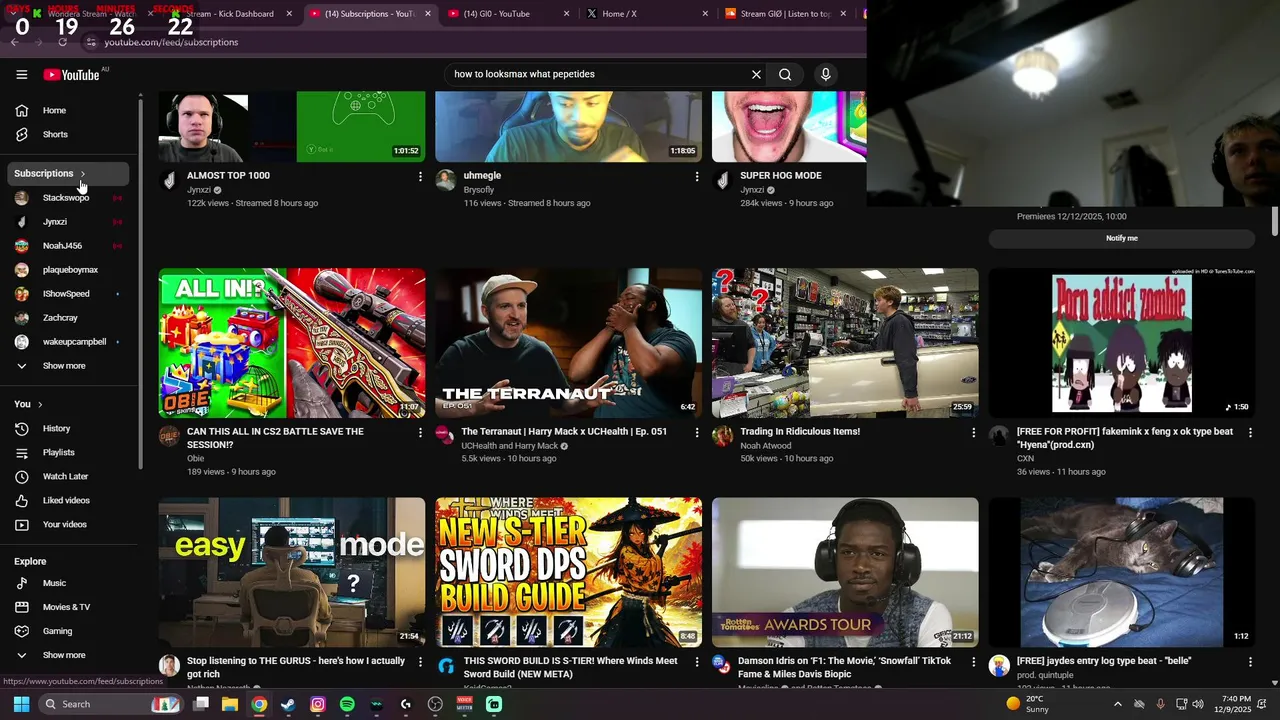Screen dimensions: 1280x720
Task: Open Spotify from the taskbar
Action: 347,704
